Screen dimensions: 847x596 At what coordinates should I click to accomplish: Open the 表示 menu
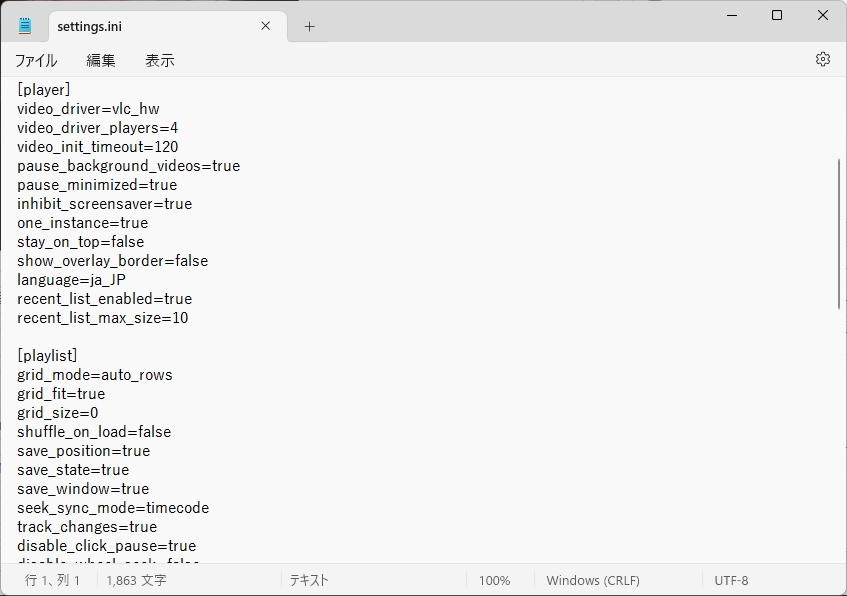point(160,60)
